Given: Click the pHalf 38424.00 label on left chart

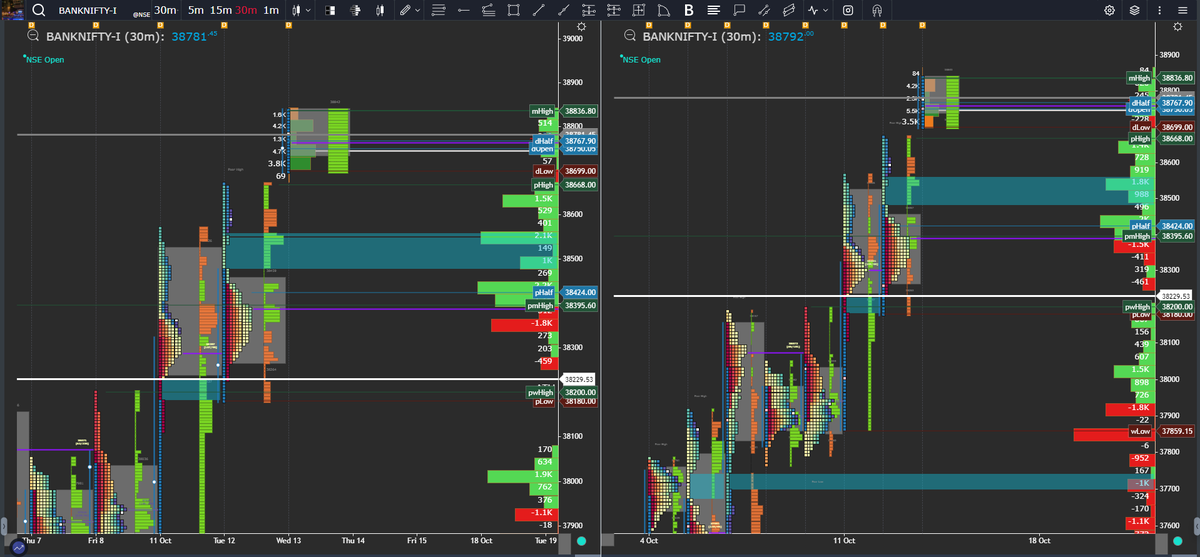Looking at the screenshot, I should click(564, 292).
